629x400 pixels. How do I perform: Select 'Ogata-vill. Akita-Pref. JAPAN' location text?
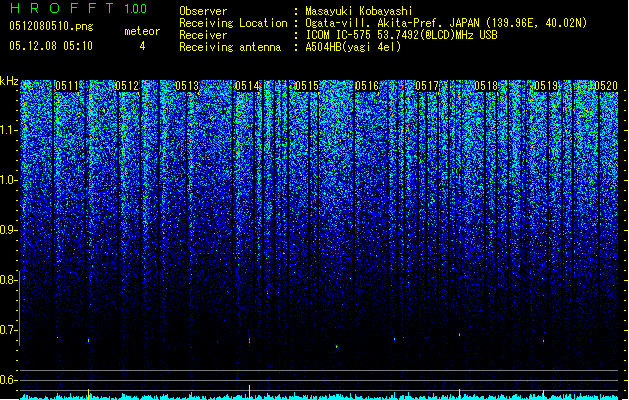point(392,23)
